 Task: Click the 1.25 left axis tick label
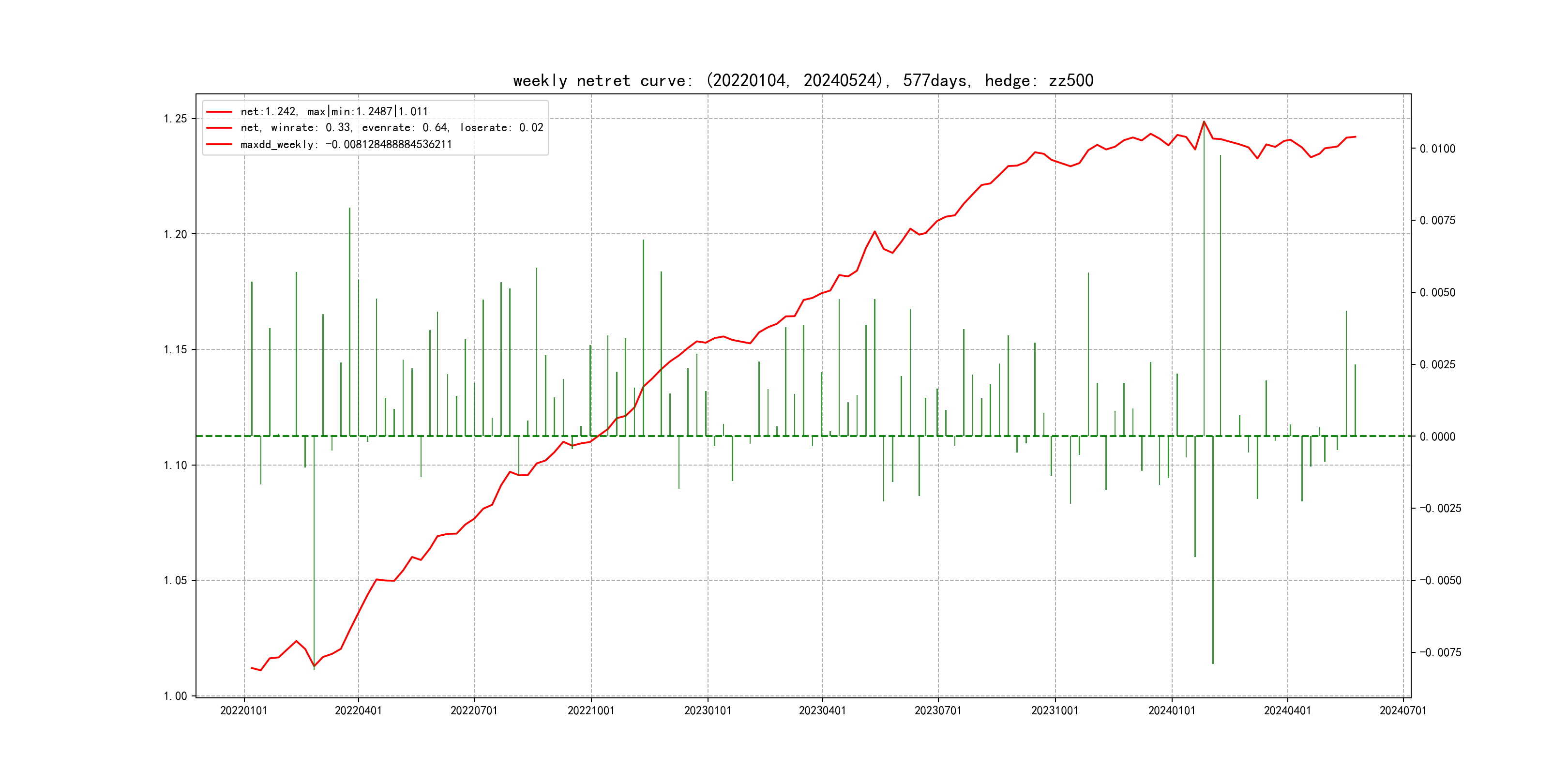click(x=175, y=119)
